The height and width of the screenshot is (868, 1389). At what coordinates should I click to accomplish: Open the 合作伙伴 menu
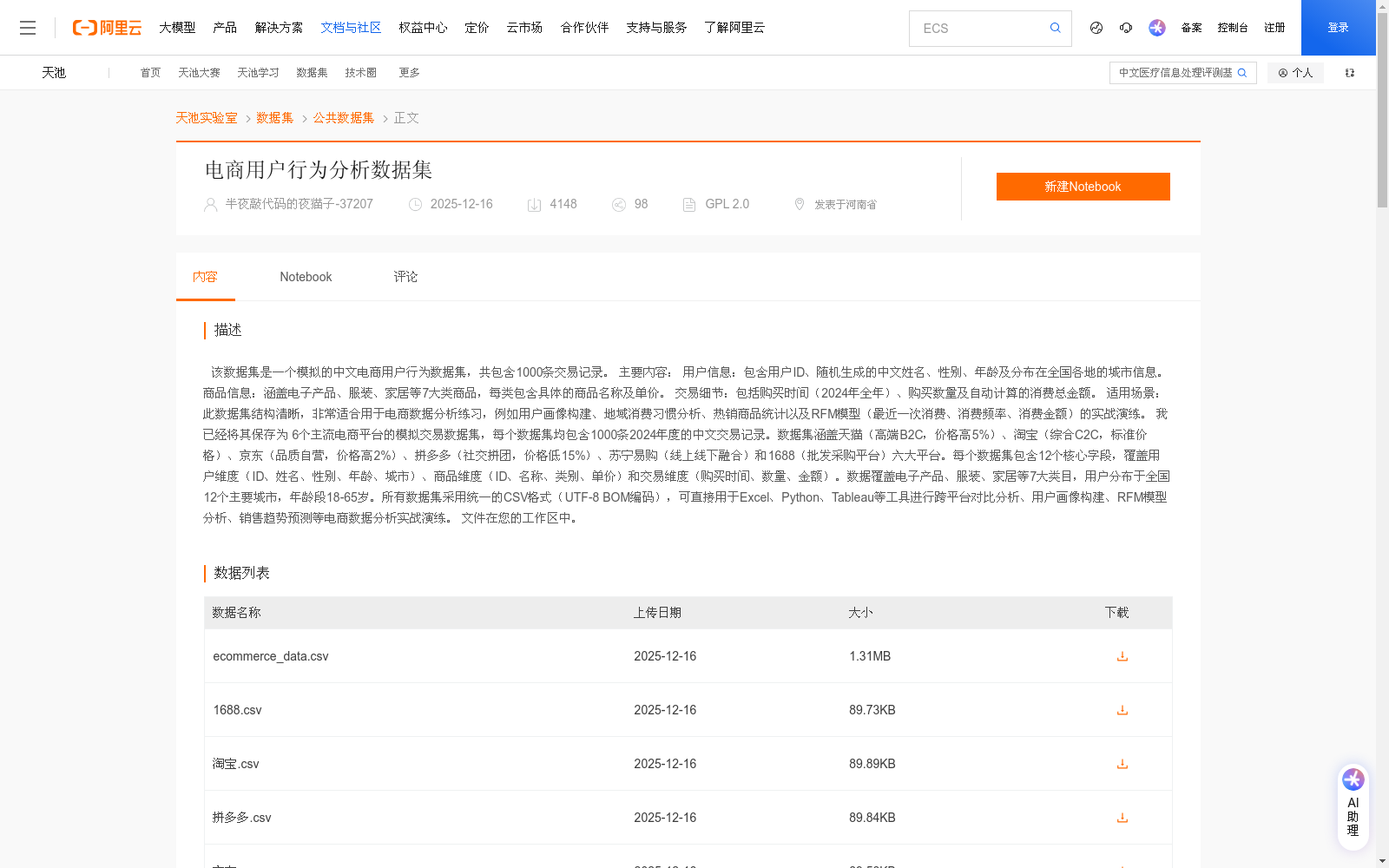(x=584, y=28)
